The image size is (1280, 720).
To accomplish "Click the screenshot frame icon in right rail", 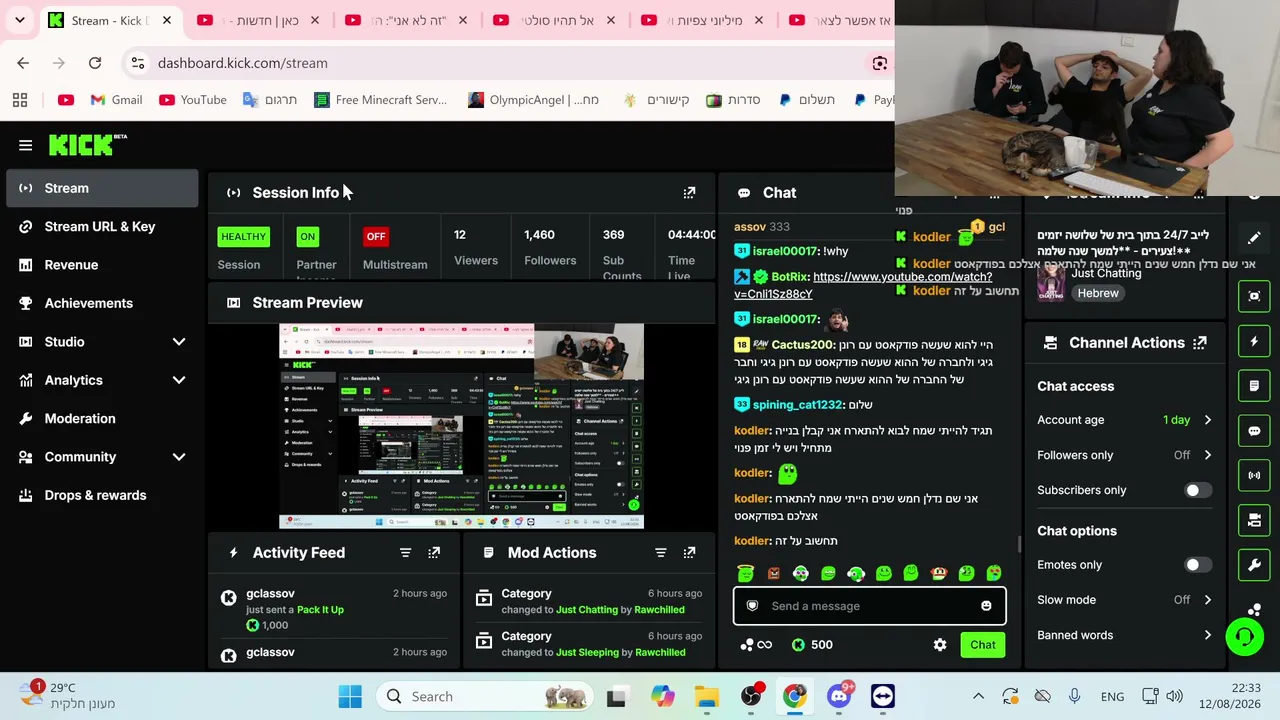I will point(1254,296).
